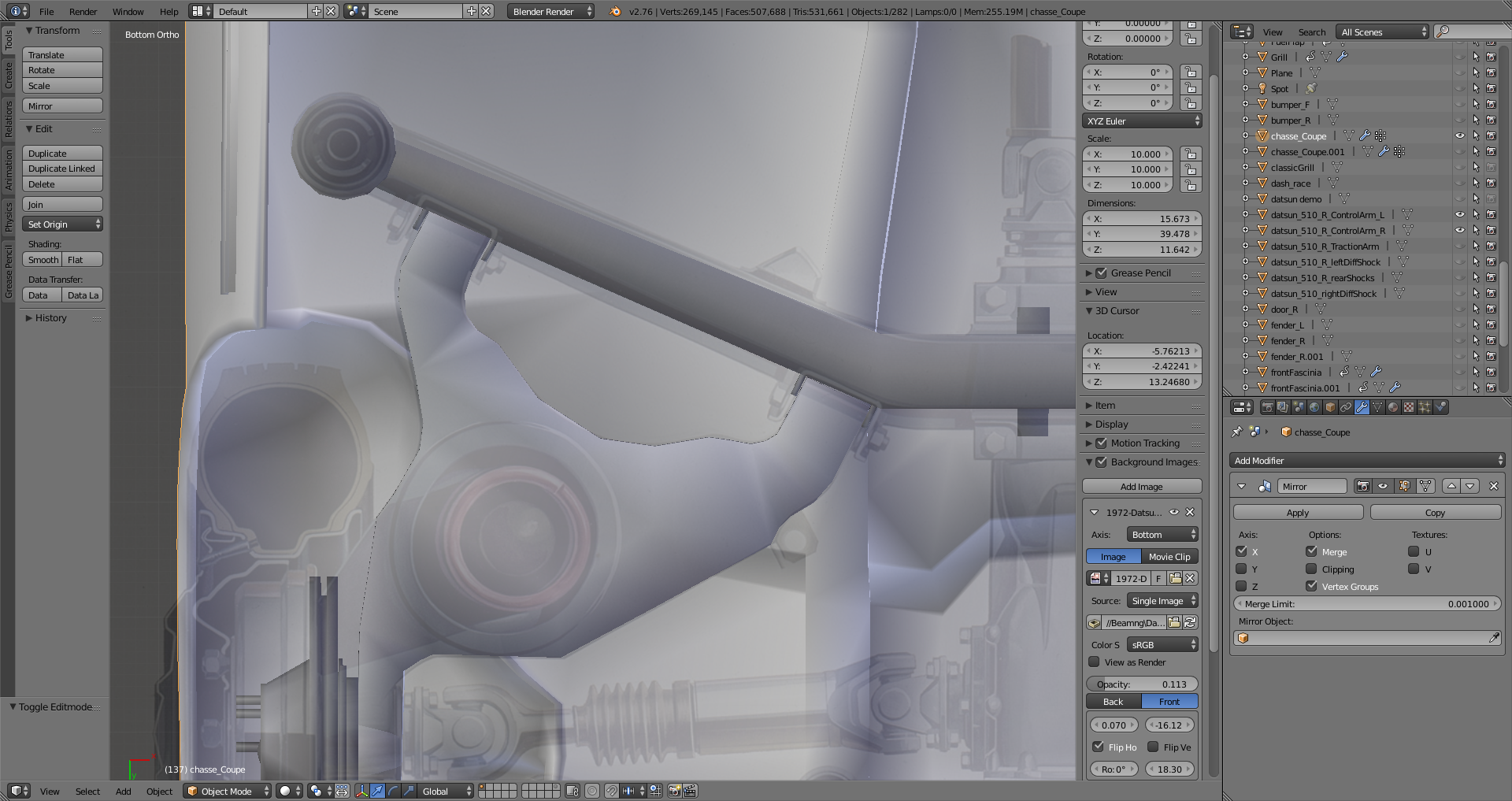Open the Modifiers wrench tab
Screen dimensions: 1512x801
(x=1362, y=407)
